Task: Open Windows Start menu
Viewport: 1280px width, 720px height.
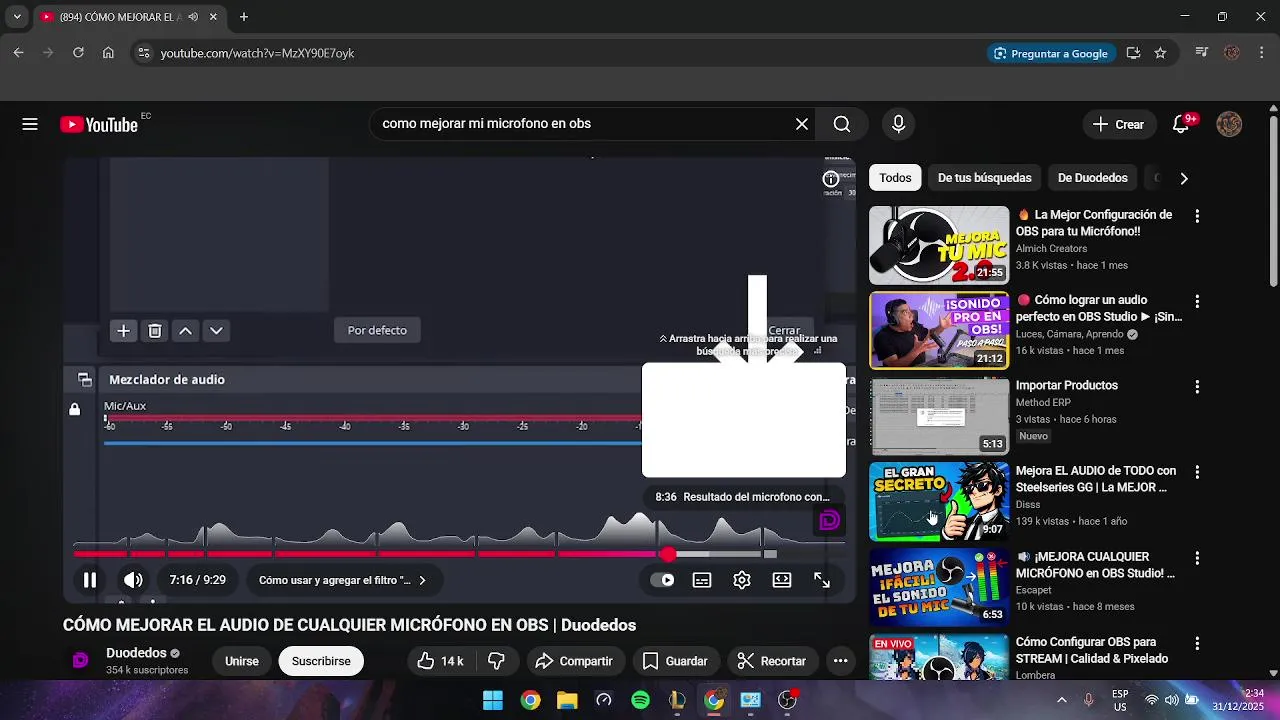Action: pos(493,700)
